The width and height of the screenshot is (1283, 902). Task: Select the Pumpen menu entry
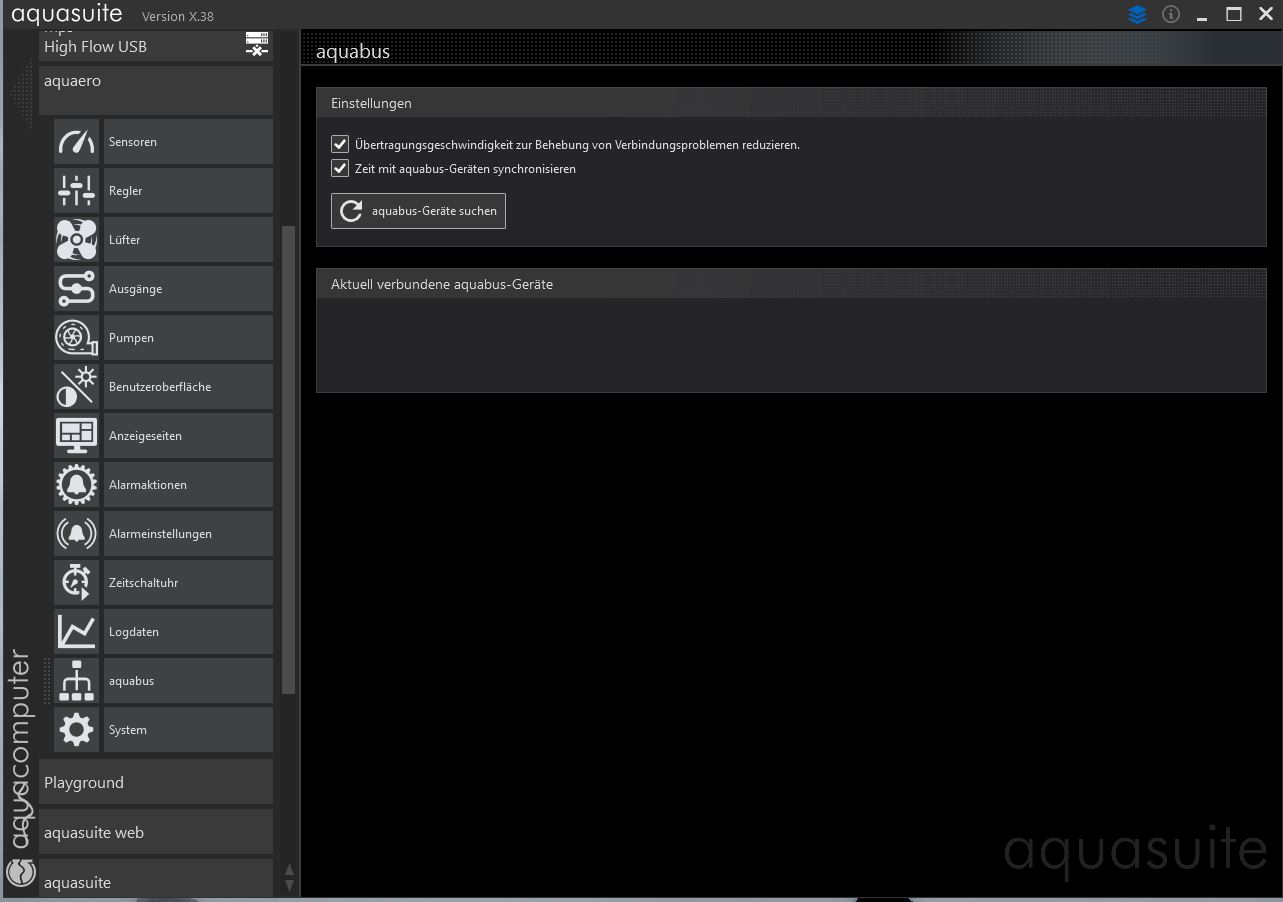[188, 338]
